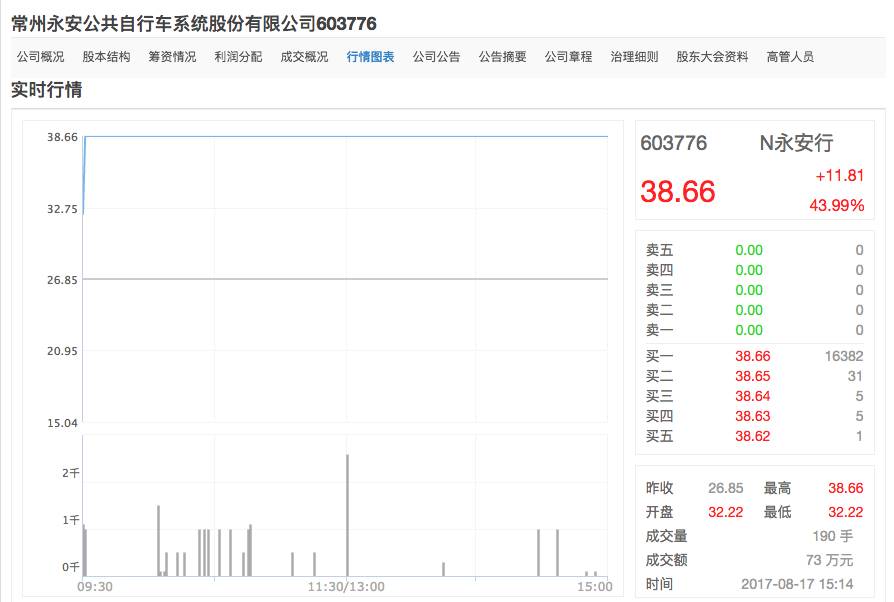Click the stock name N永安行

coord(797,143)
